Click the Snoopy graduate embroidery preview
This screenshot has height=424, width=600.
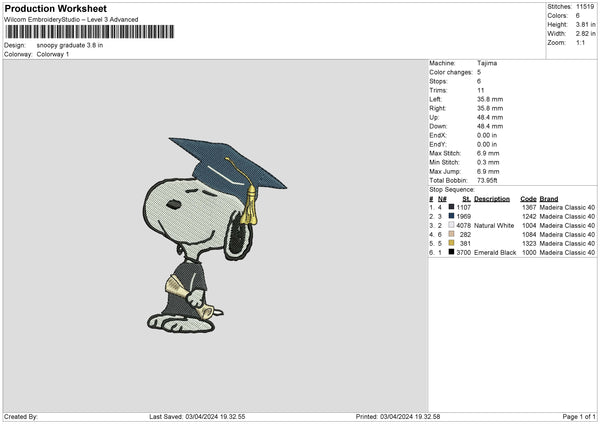(215, 235)
